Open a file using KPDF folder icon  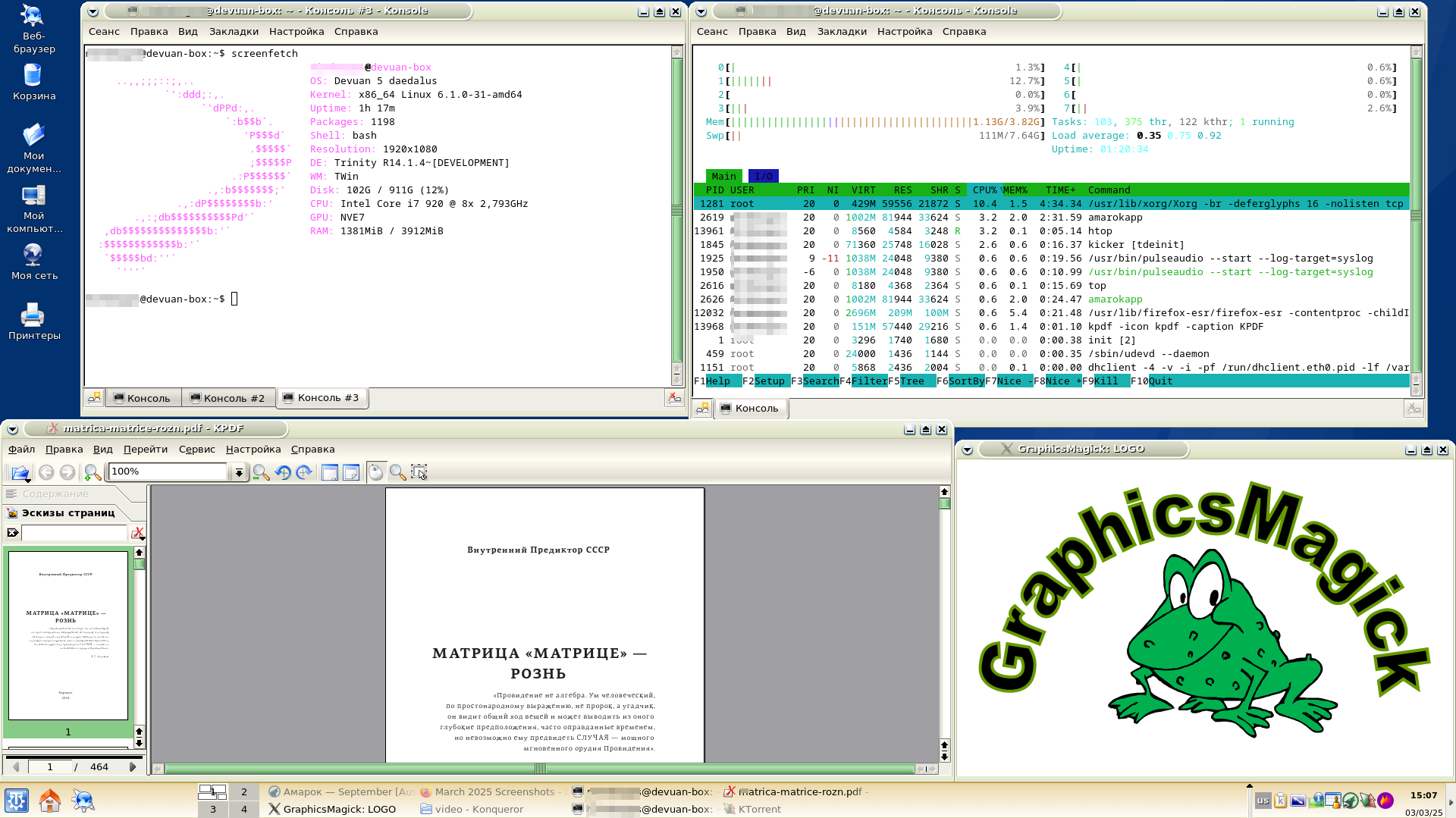coord(20,472)
